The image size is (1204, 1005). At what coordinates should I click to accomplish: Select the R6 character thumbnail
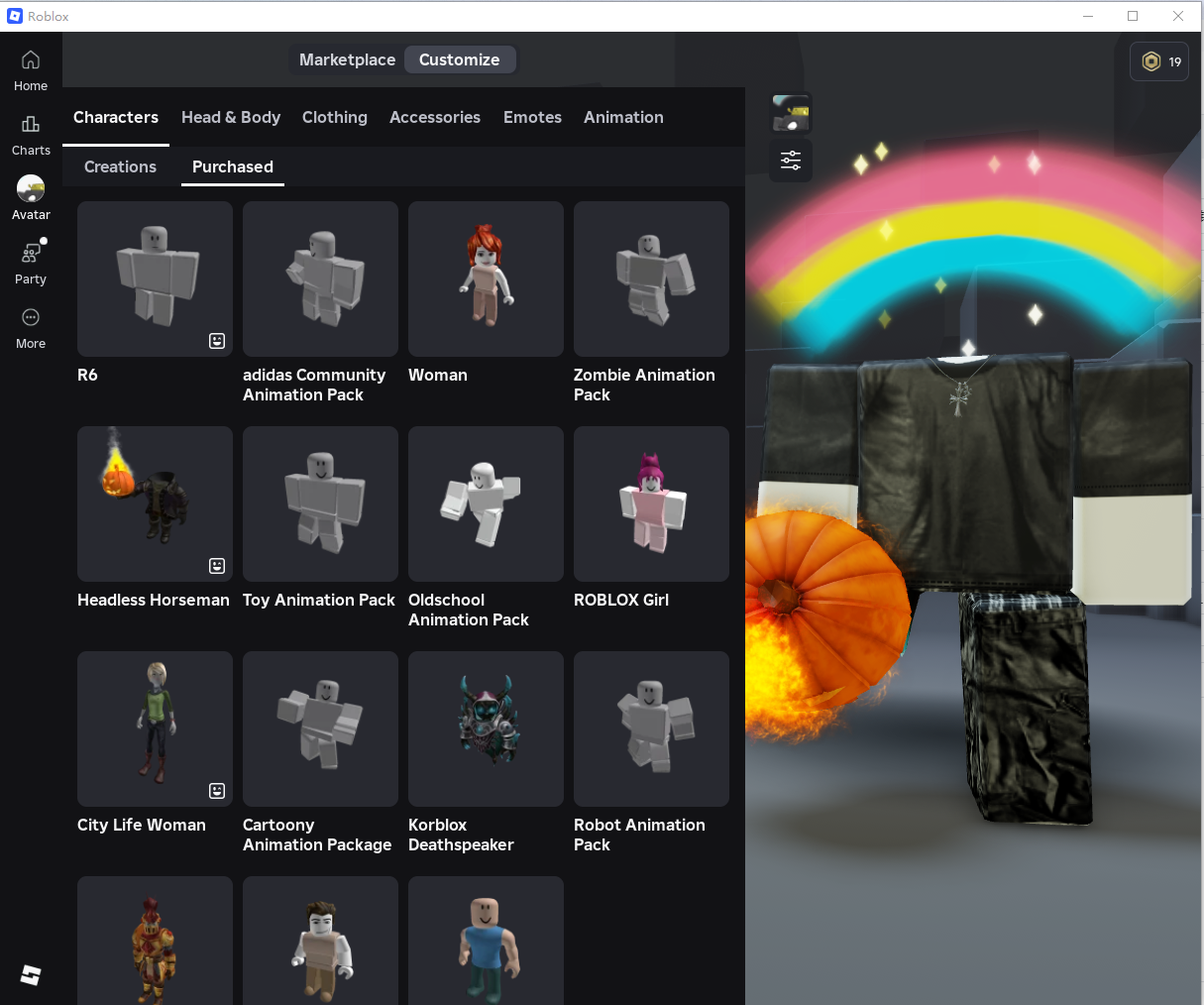155,279
